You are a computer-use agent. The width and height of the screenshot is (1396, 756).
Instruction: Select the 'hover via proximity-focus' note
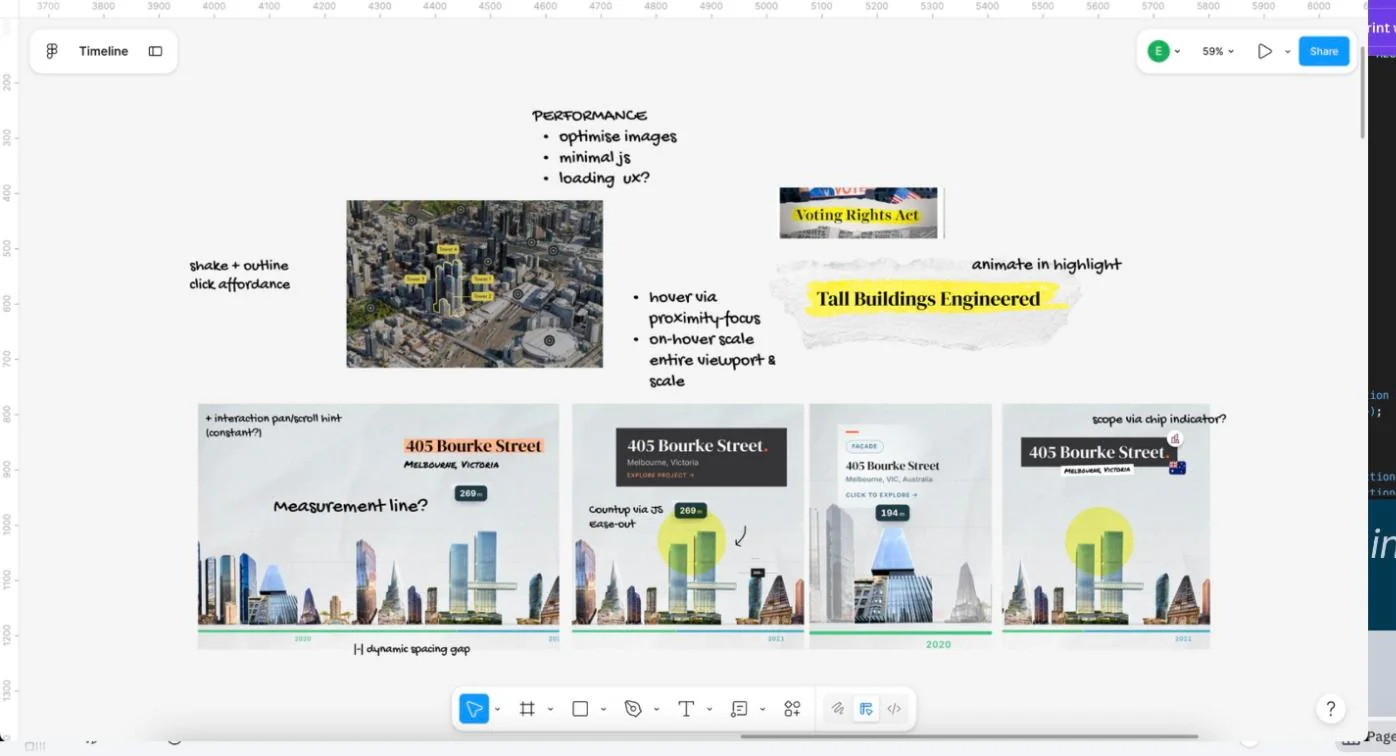[704, 308]
